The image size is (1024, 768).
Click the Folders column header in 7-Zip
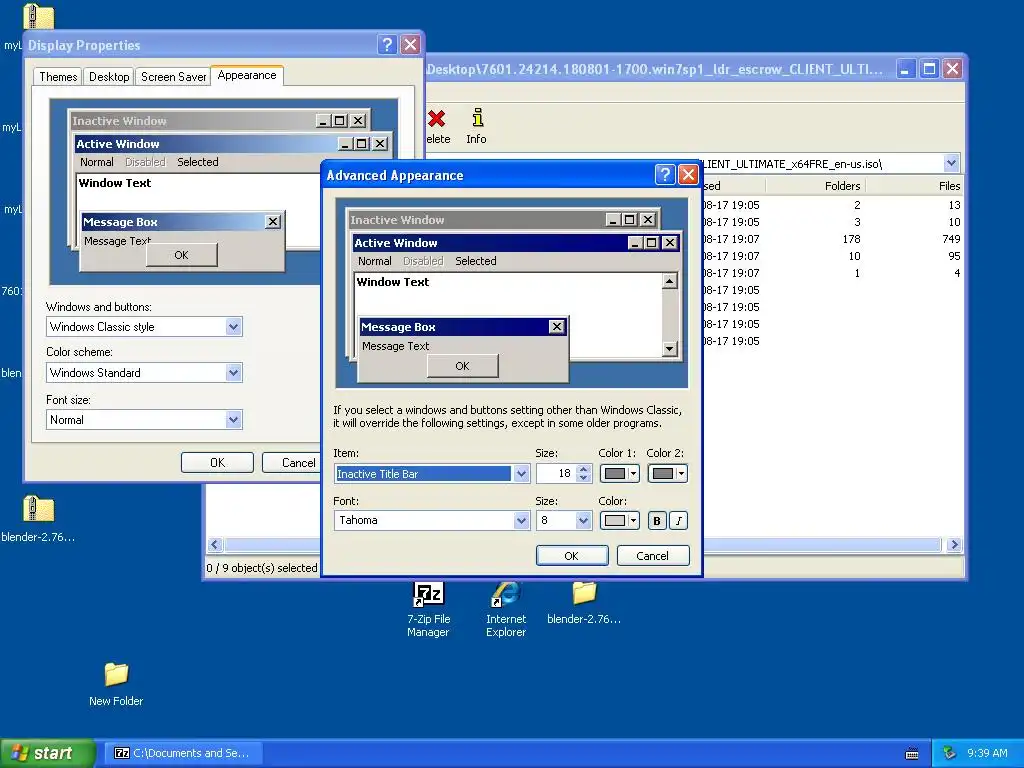coord(815,186)
